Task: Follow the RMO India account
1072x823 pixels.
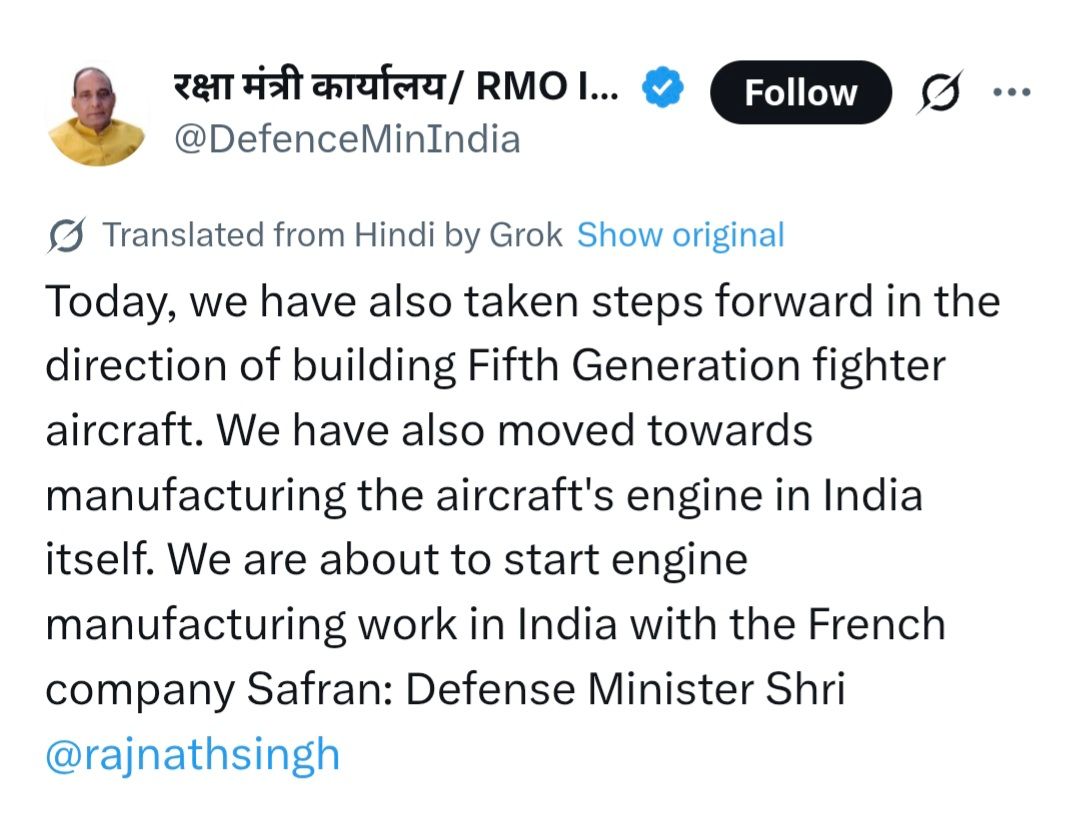Action: pyautogui.click(x=800, y=92)
